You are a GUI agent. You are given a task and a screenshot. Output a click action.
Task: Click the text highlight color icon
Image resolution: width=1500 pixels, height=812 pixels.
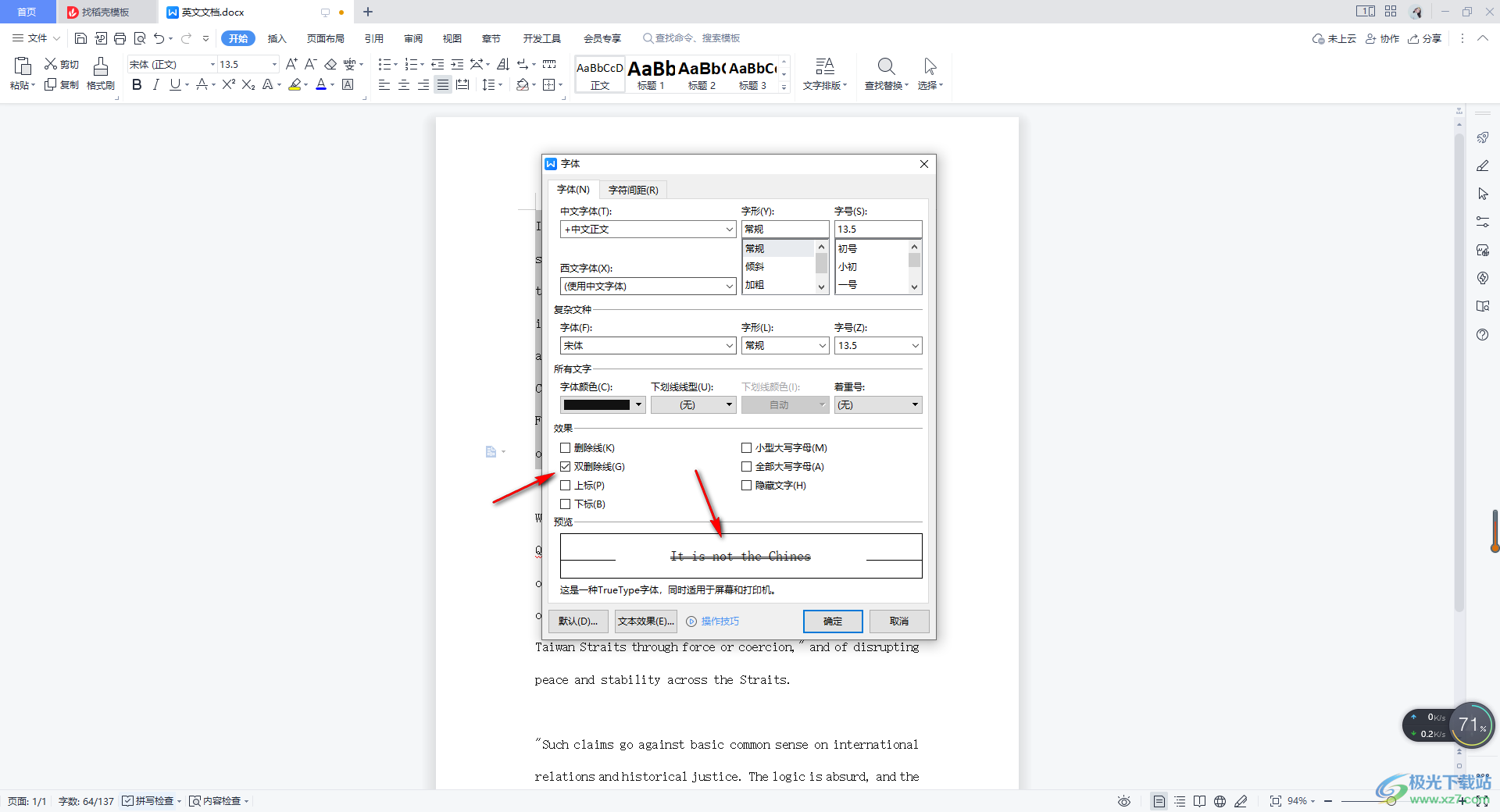coord(295,85)
